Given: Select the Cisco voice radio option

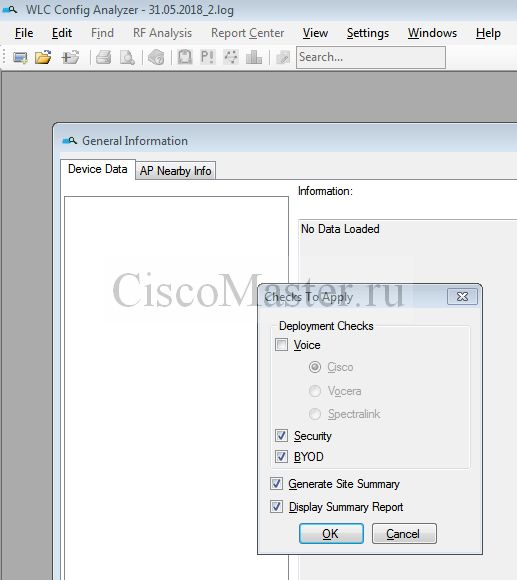Looking at the screenshot, I should click(315, 367).
